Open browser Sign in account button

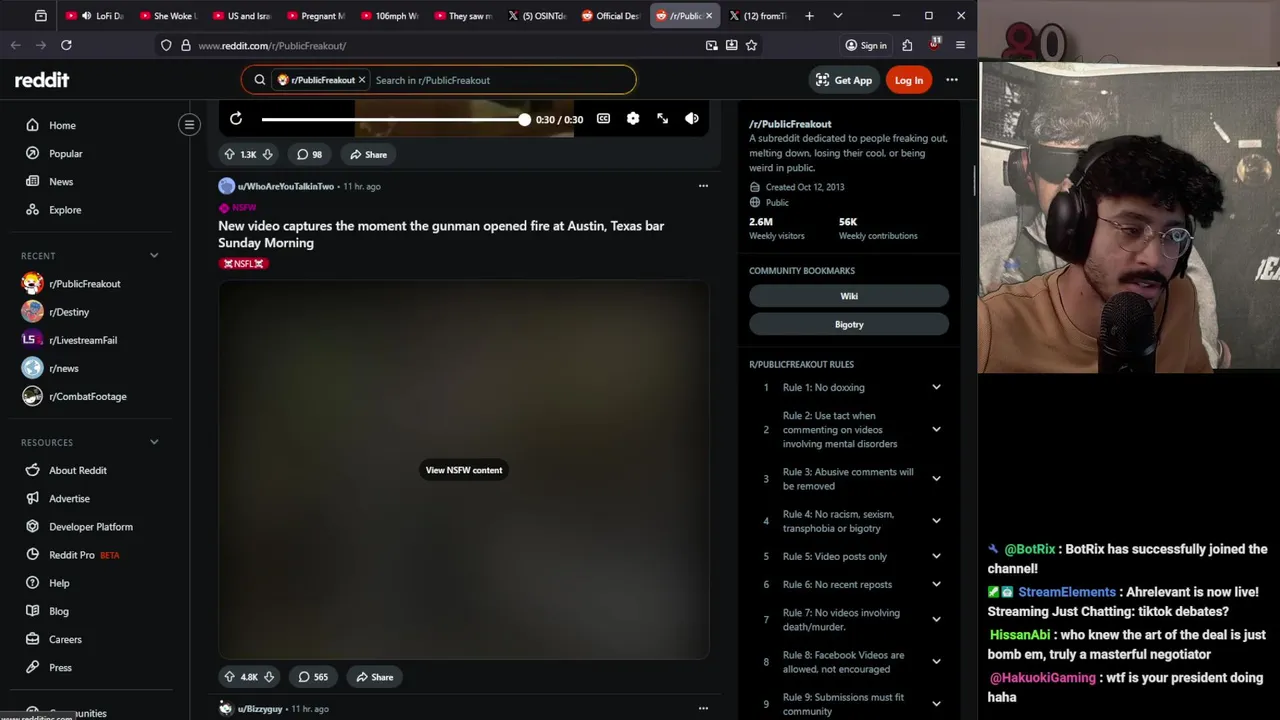tap(866, 45)
